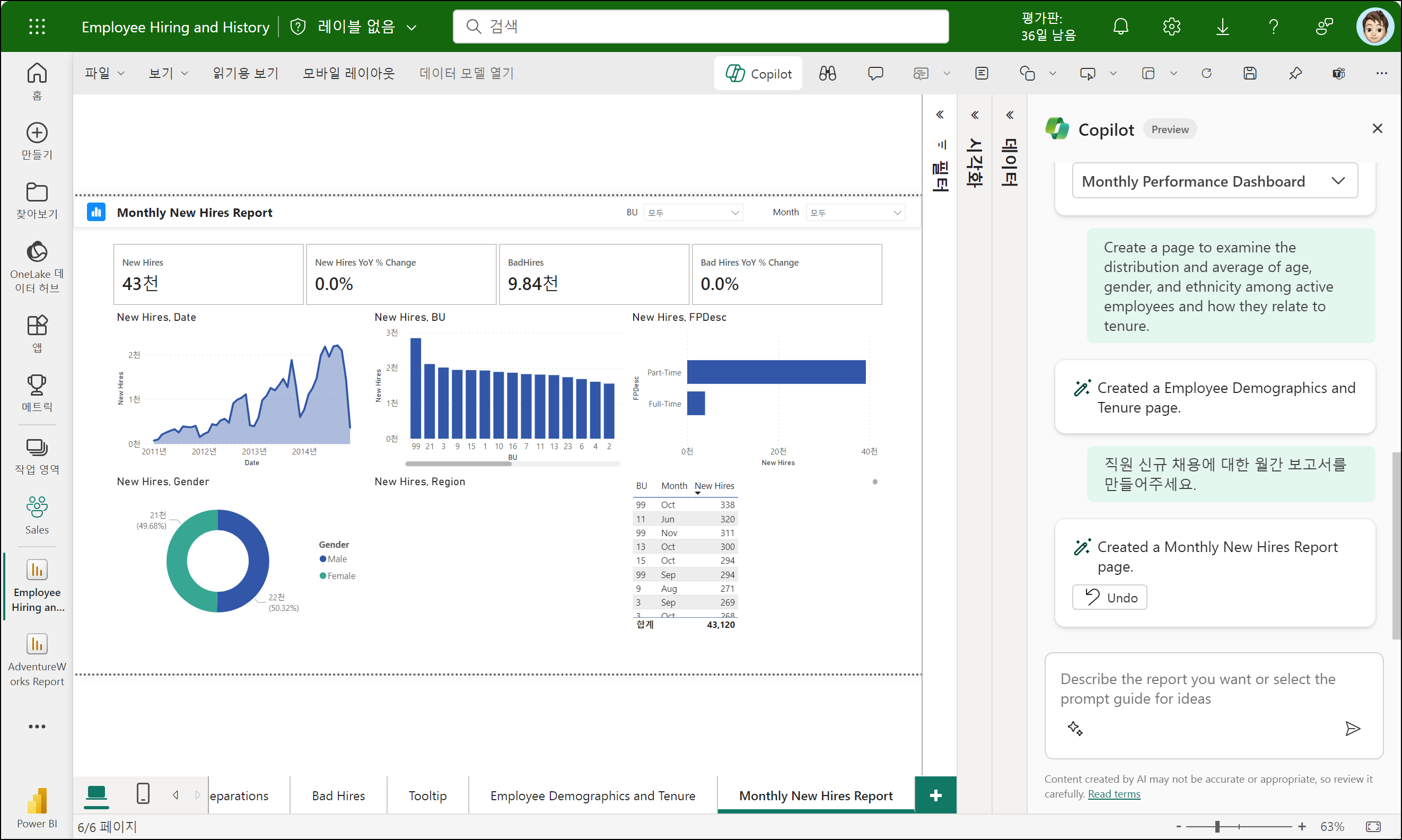Viewport: 1402px width, 840px height.
Task: Click the Undo button in Copilot
Action: tap(1109, 598)
